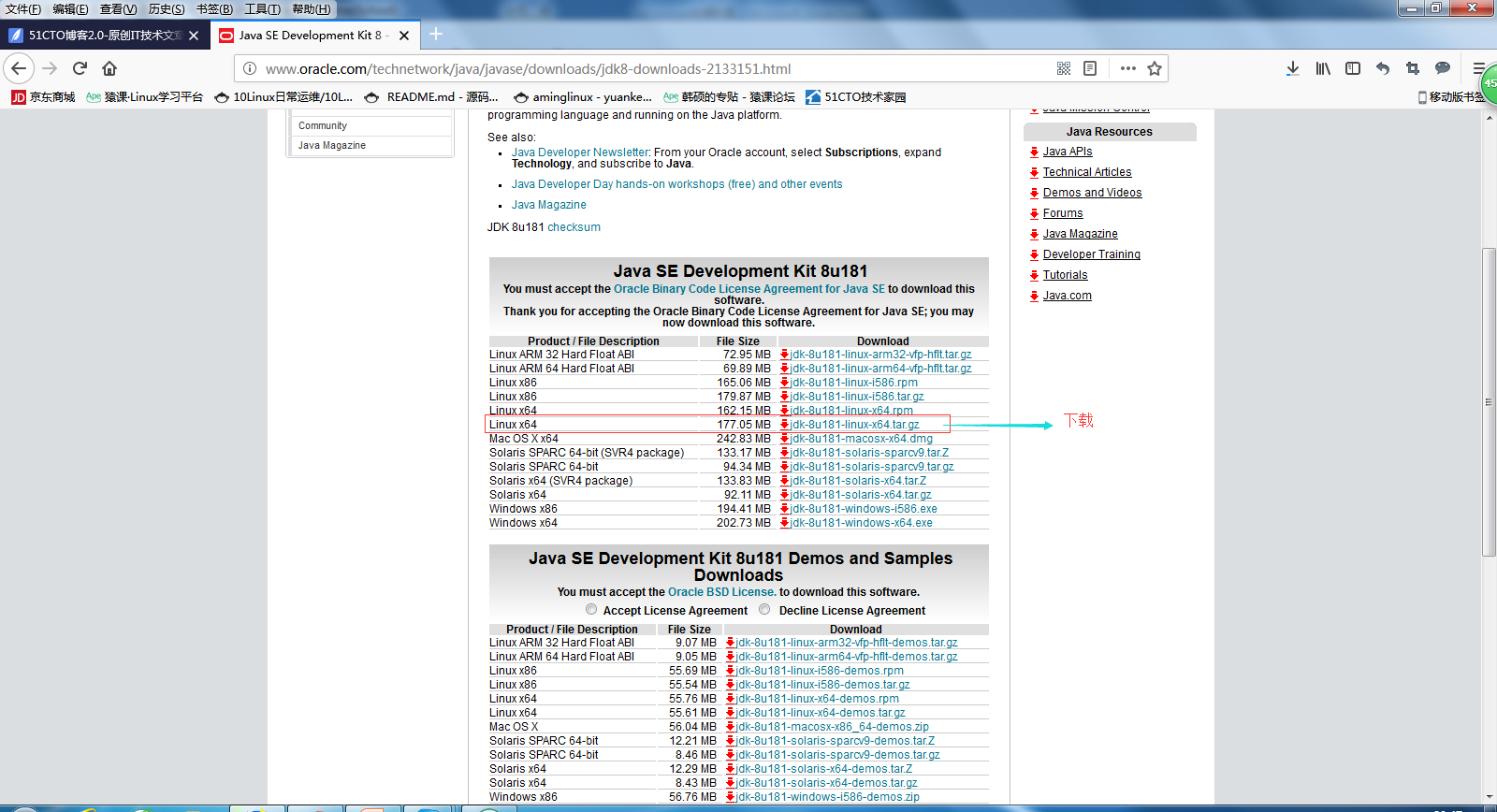This screenshot has height=812, width=1497.
Task: Open the downloads arrow panel
Action: click(1293, 68)
